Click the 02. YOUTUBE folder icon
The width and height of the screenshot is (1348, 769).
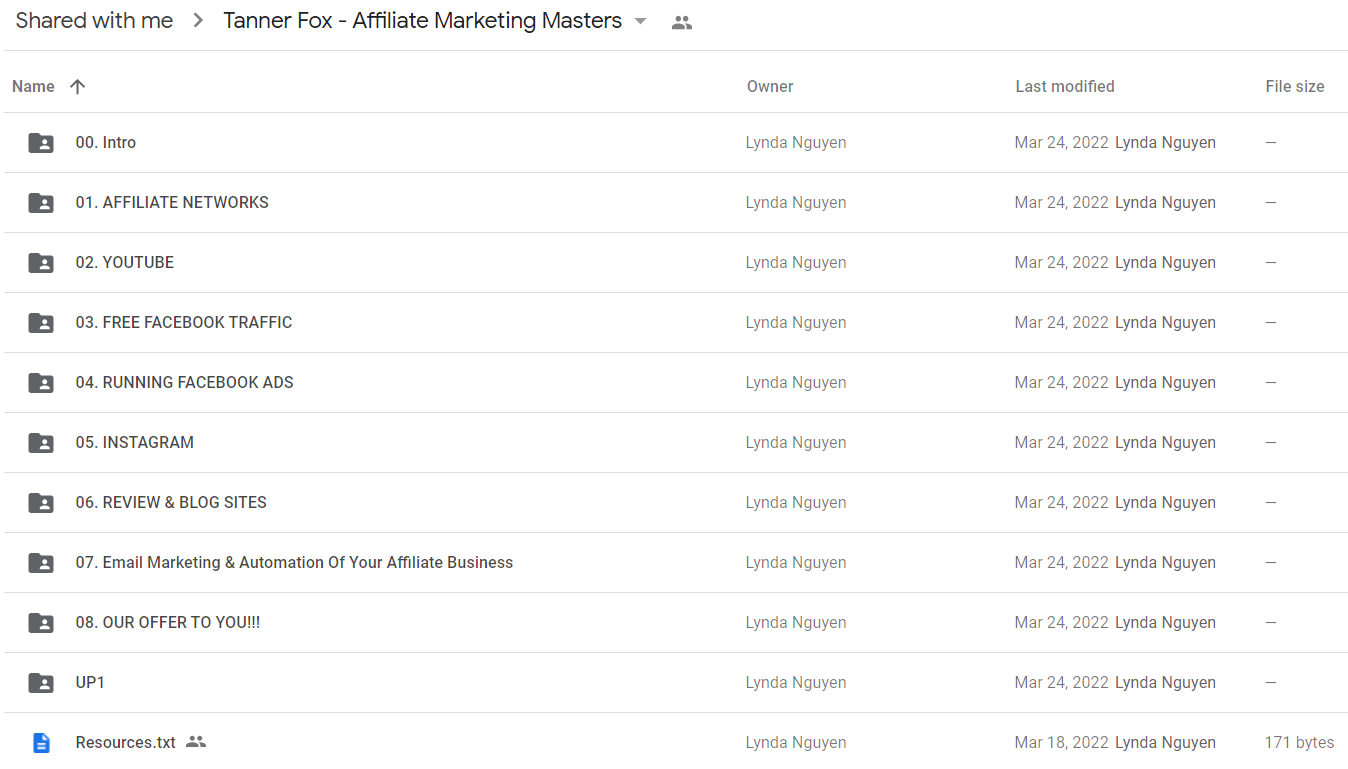(x=41, y=263)
